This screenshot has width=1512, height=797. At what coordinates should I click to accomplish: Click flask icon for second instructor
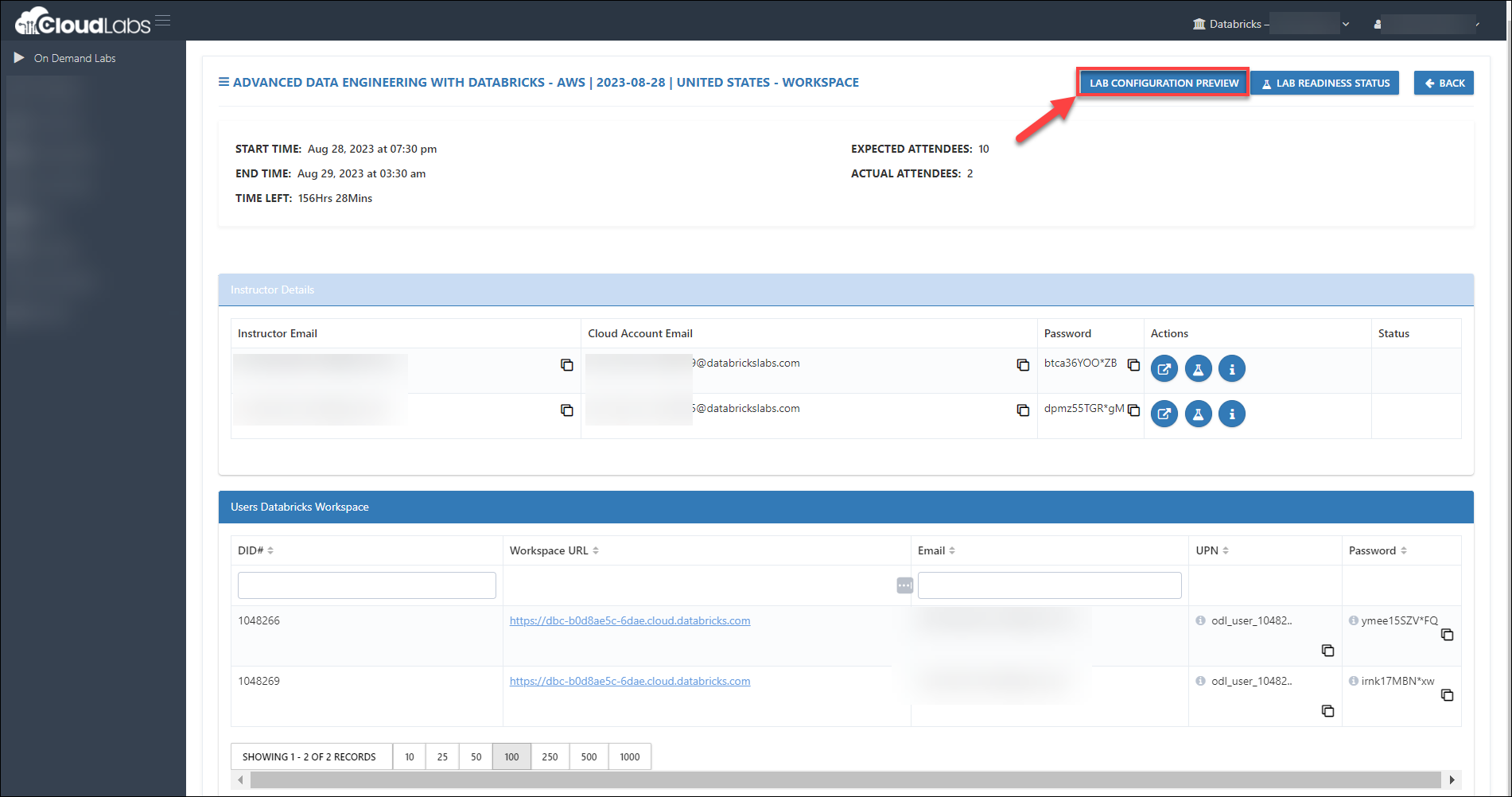tap(1199, 414)
